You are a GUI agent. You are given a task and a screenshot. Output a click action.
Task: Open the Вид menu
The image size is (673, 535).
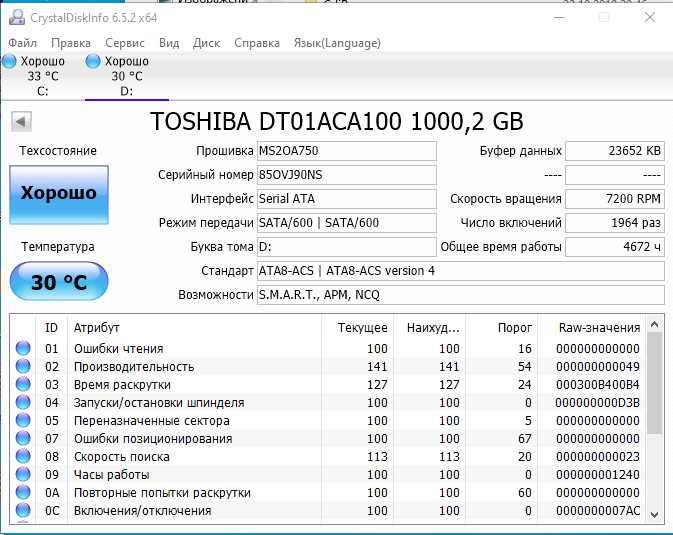(169, 43)
